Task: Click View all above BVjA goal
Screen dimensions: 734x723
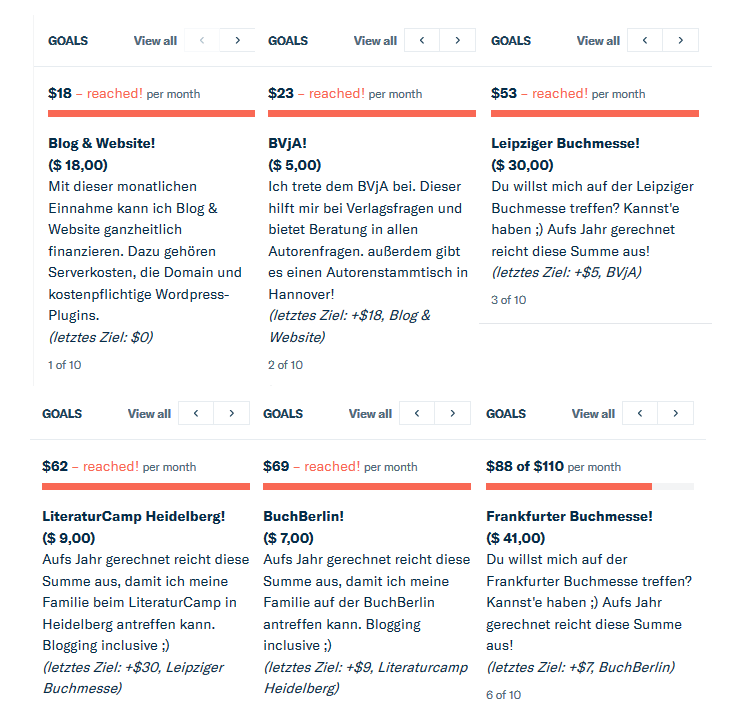Action: (375, 41)
